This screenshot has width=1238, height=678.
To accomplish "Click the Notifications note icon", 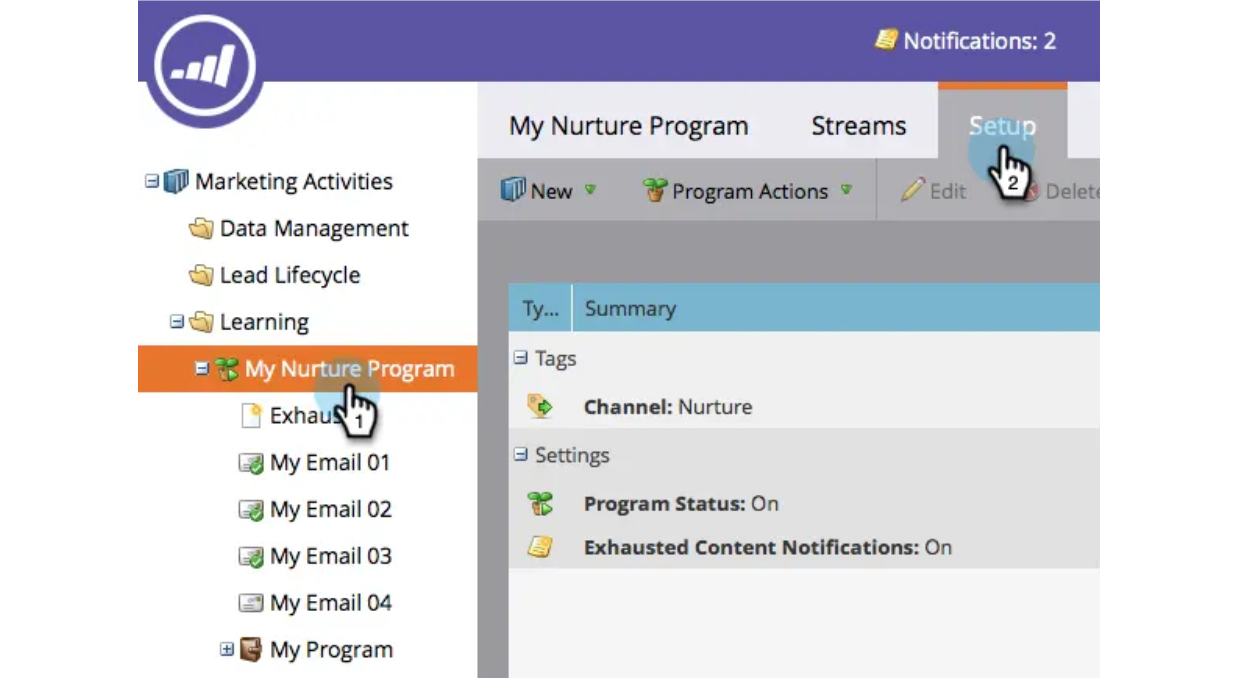I will tap(885, 40).
